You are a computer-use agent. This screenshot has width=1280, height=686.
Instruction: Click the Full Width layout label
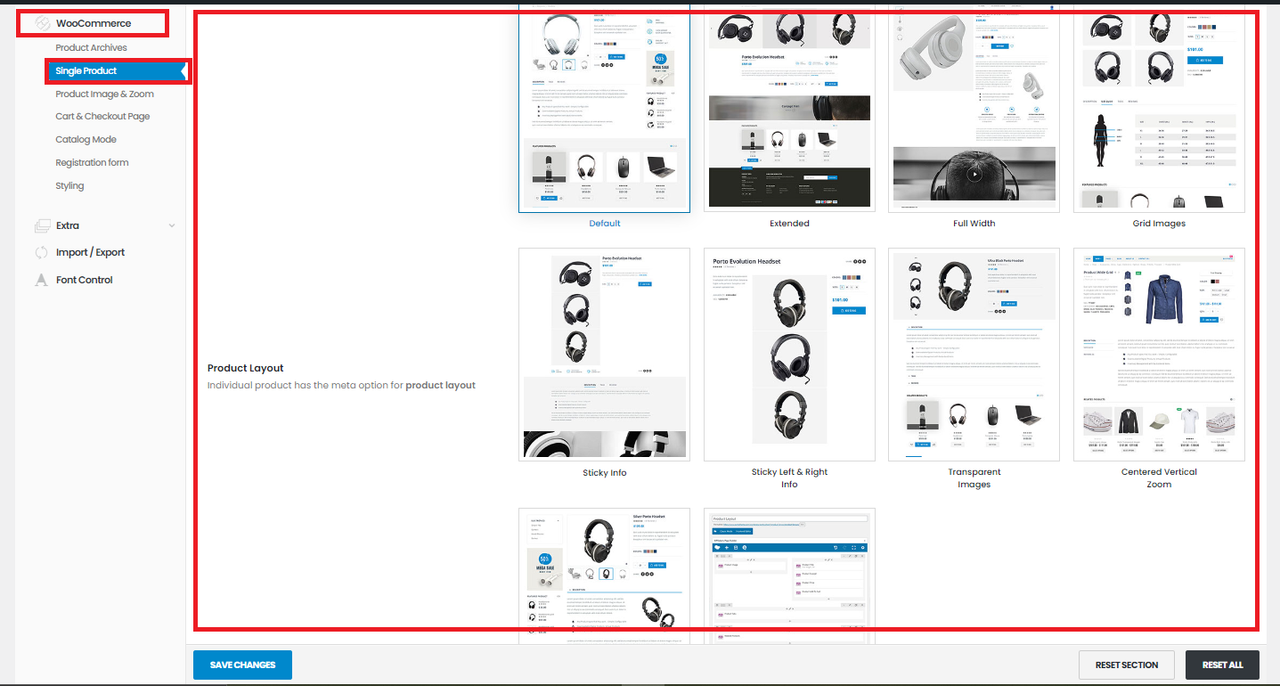(x=974, y=224)
